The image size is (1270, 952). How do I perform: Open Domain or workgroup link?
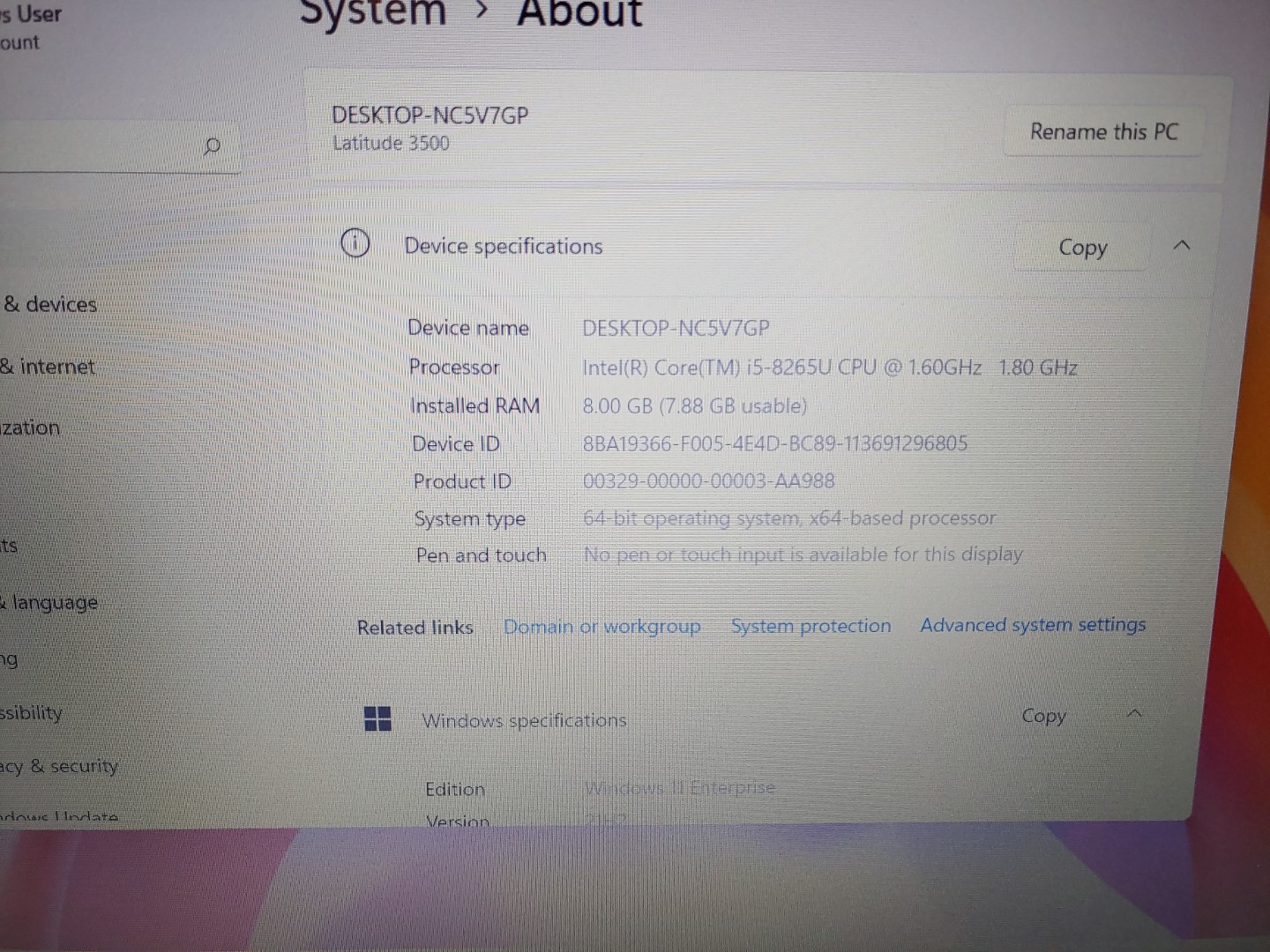601,627
